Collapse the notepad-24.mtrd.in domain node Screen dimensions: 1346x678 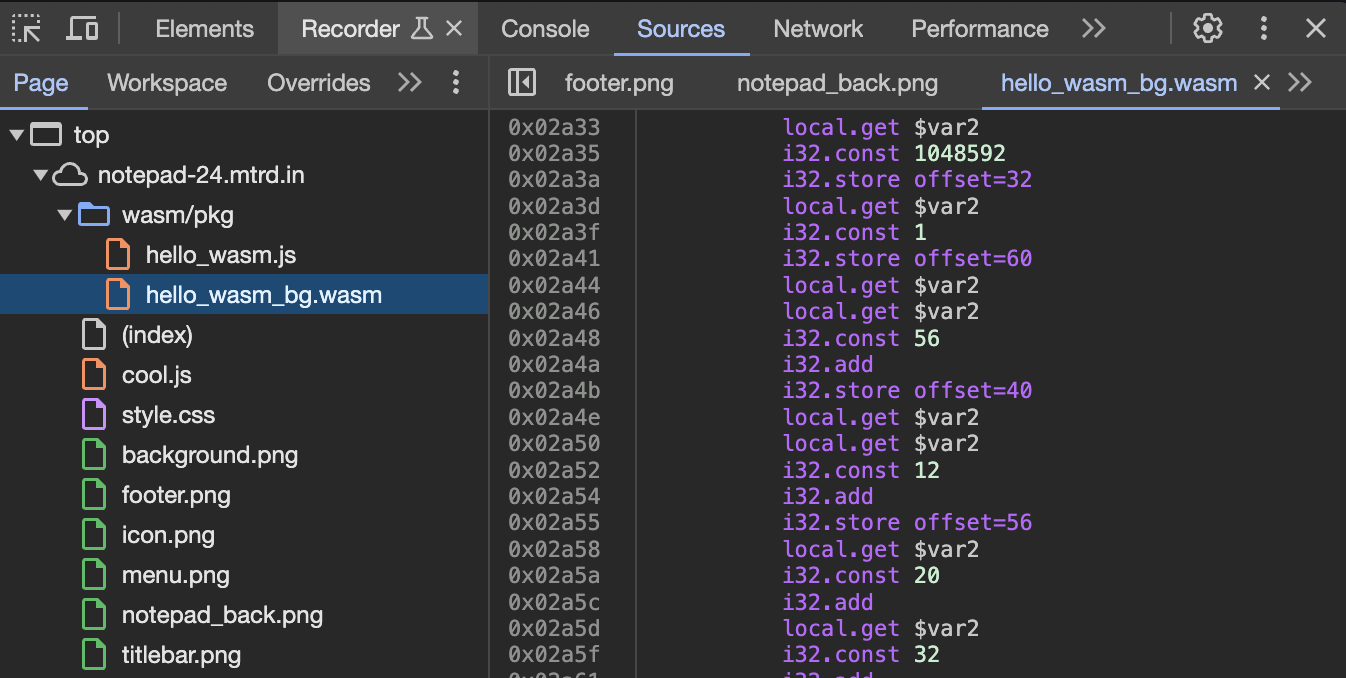click(x=41, y=176)
